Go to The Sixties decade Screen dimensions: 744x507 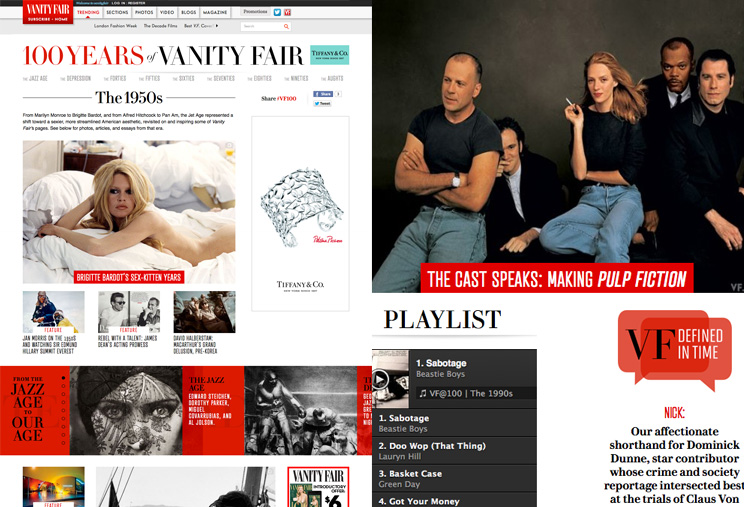click(x=184, y=79)
